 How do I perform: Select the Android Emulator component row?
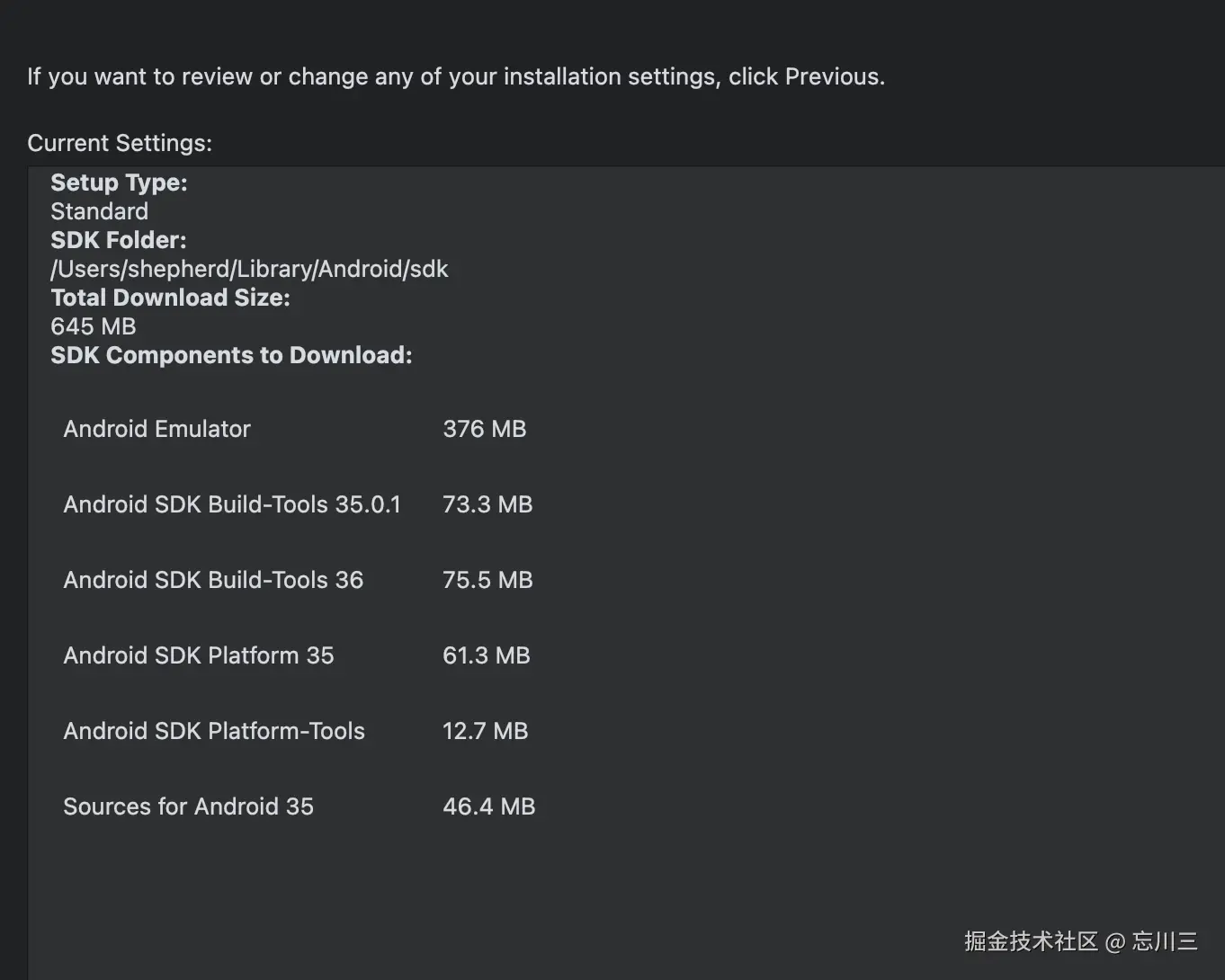156,429
